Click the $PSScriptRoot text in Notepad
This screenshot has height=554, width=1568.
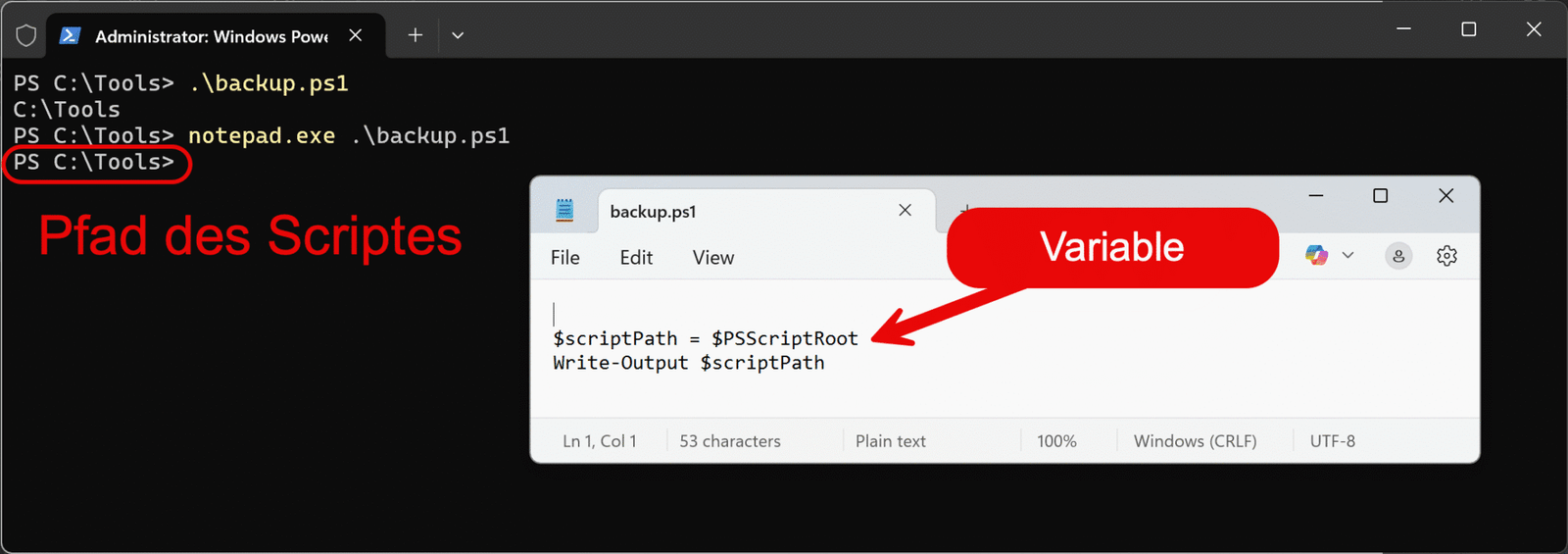pyautogui.click(x=784, y=338)
